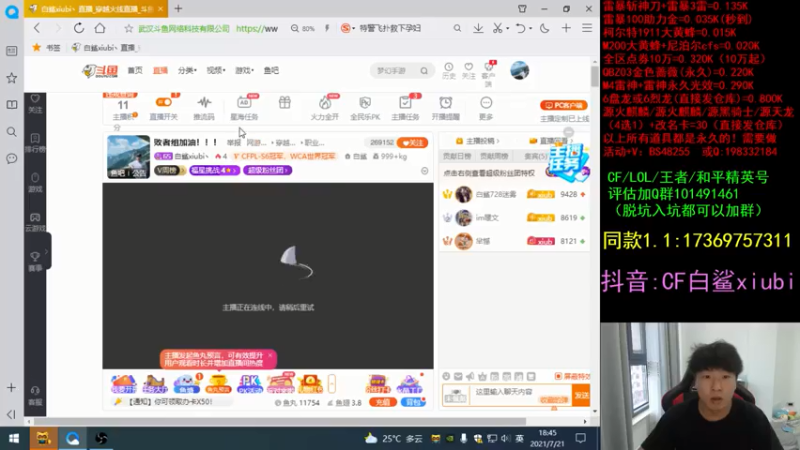Open the browser hamburger main menu
The height and width of the screenshot is (450, 800).
click(587, 28)
